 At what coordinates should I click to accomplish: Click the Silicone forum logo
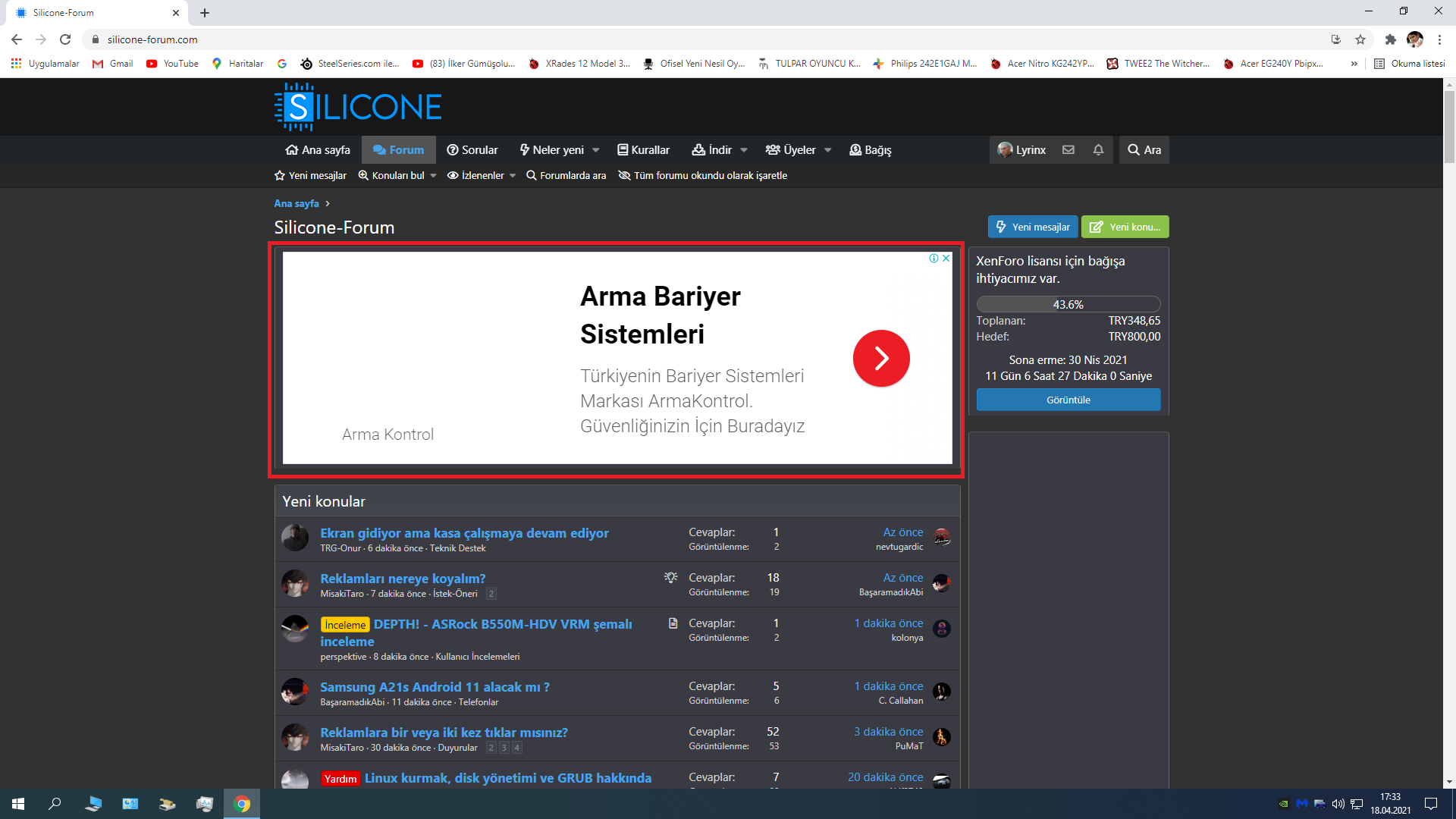358,107
